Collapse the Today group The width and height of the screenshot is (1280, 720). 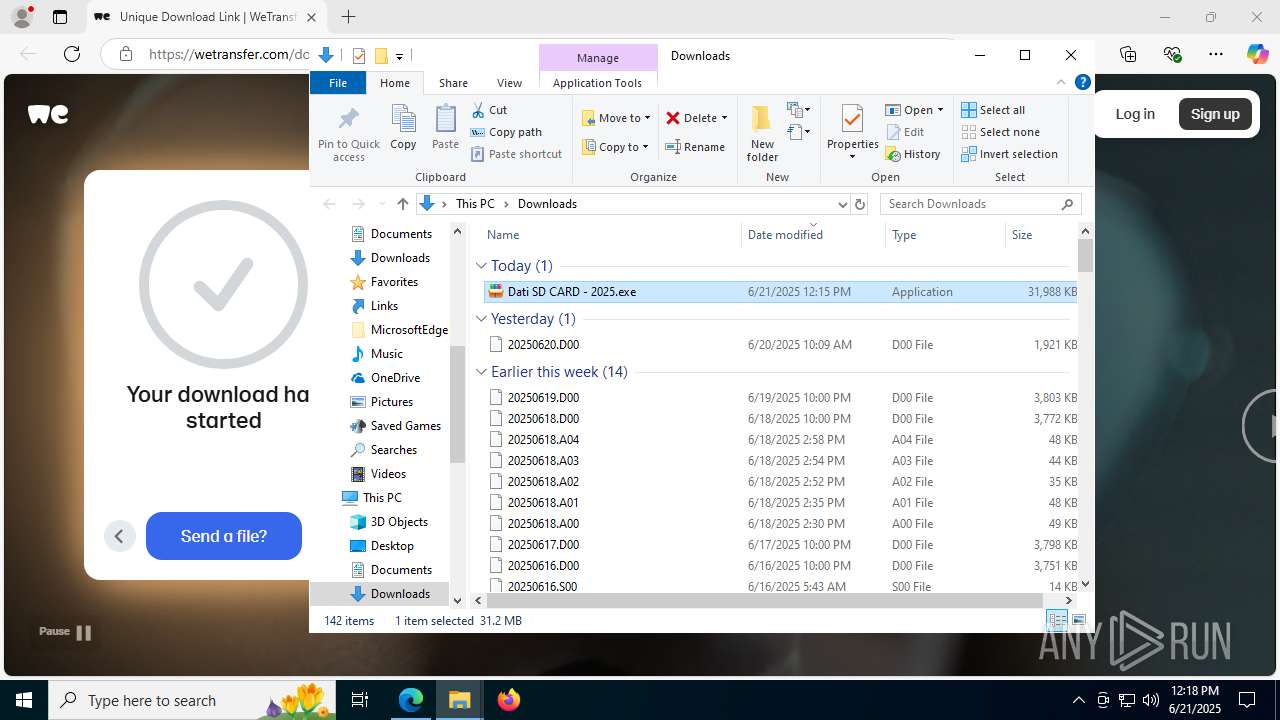[x=481, y=266]
